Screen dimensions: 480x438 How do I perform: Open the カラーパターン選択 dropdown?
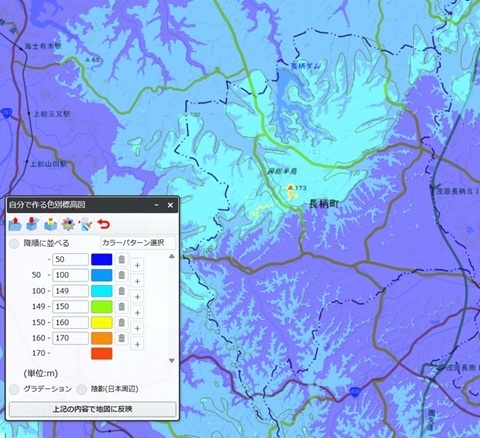[138, 243]
